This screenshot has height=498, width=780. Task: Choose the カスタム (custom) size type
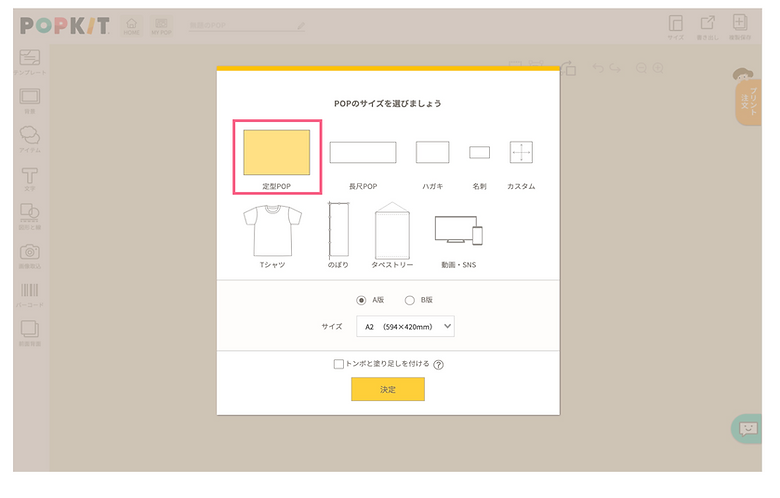[x=521, y=166]
